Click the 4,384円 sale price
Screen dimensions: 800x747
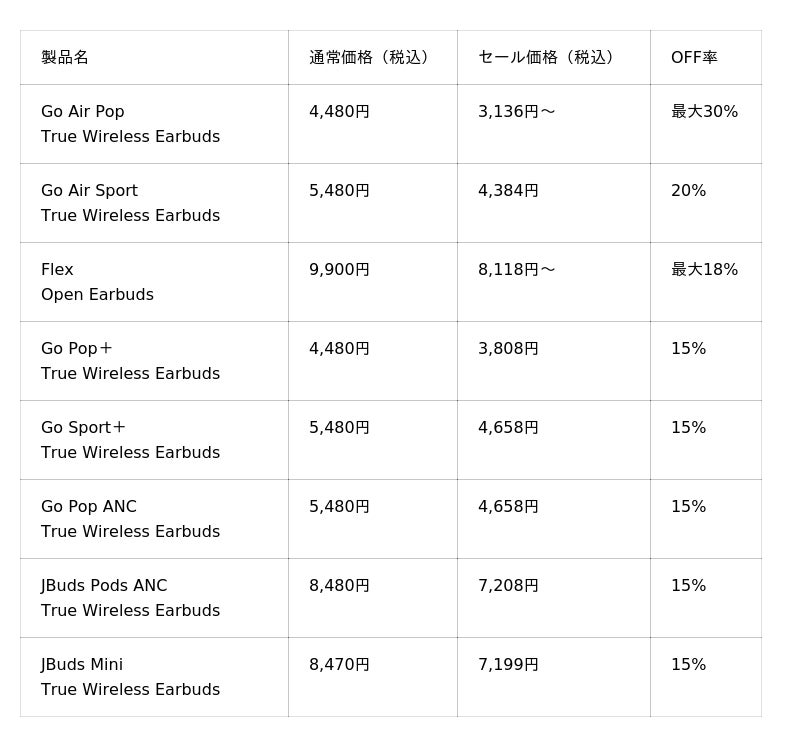coord(508,191)
